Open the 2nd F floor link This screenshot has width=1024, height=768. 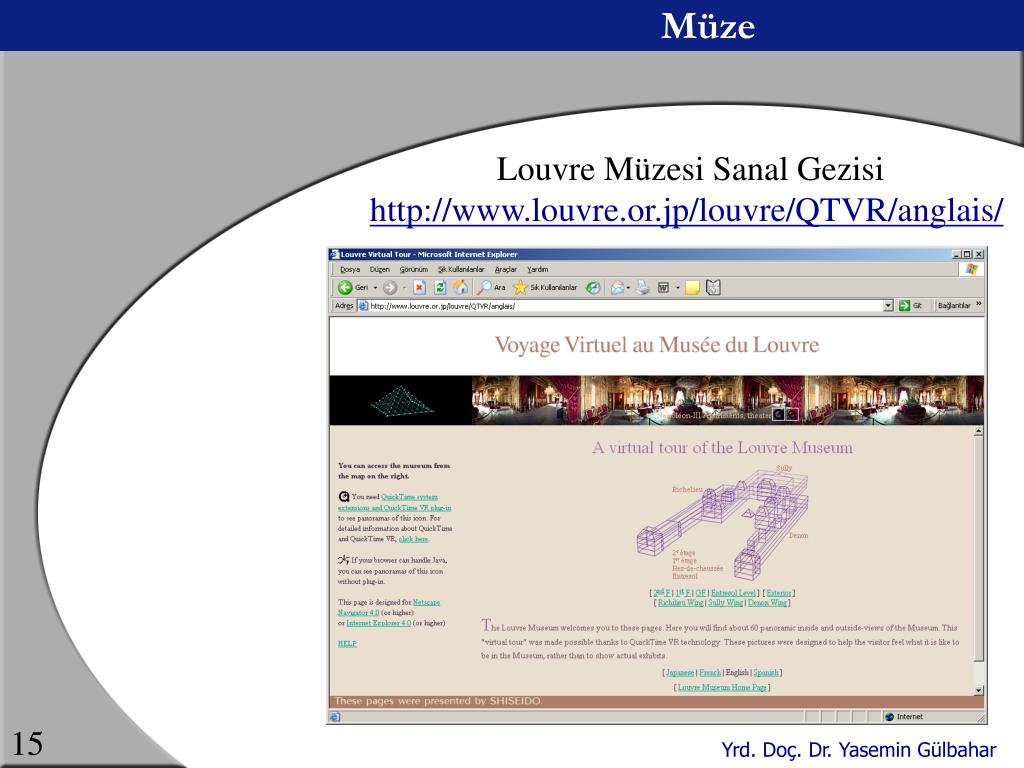coord(662,592)
